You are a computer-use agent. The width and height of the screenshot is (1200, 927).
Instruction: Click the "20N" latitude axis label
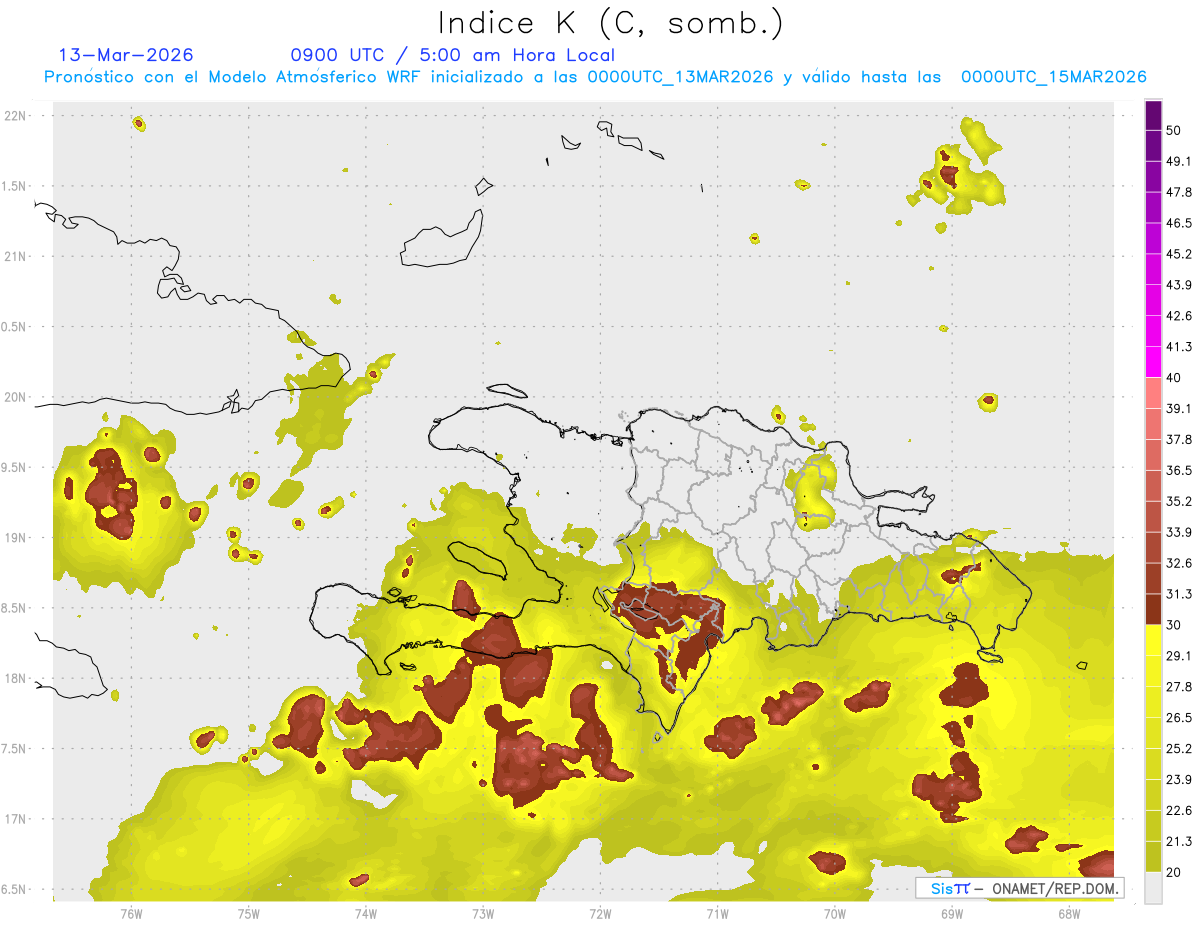[x=15, y=397]
